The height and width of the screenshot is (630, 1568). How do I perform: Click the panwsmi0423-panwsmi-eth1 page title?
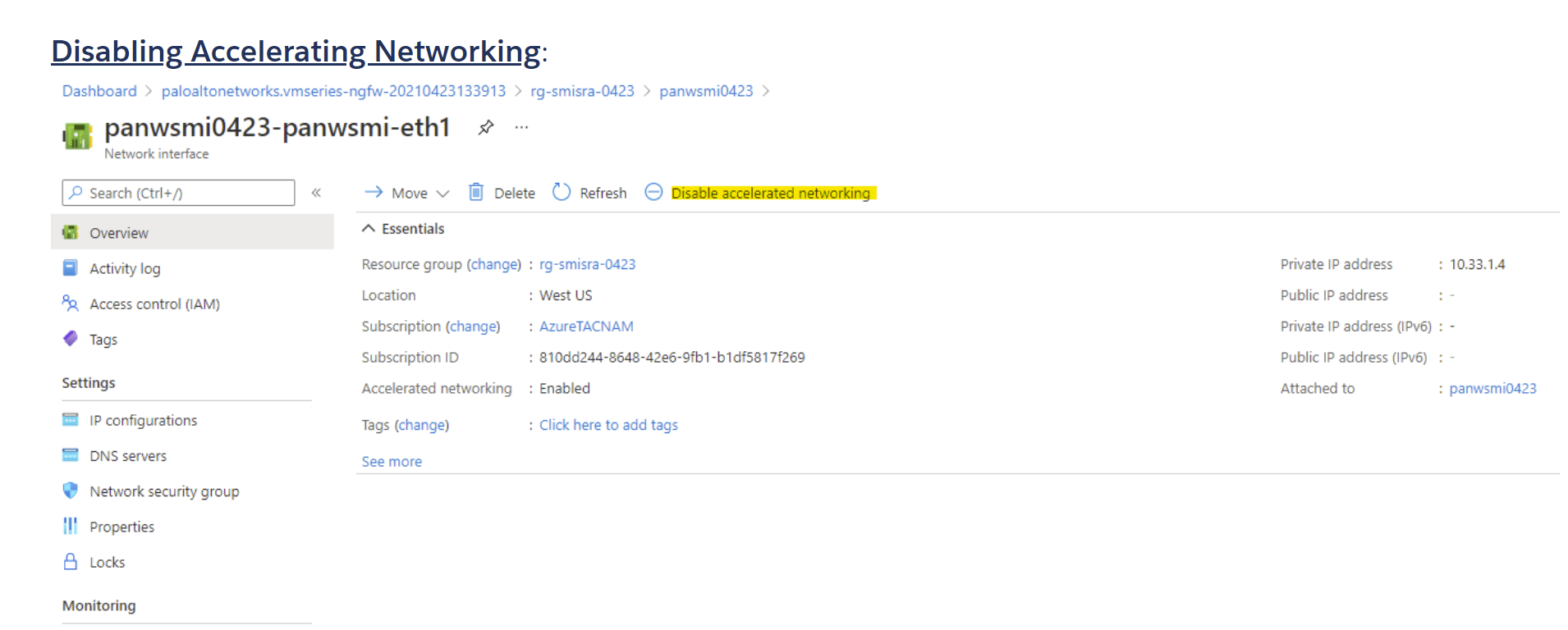[277, 128]
